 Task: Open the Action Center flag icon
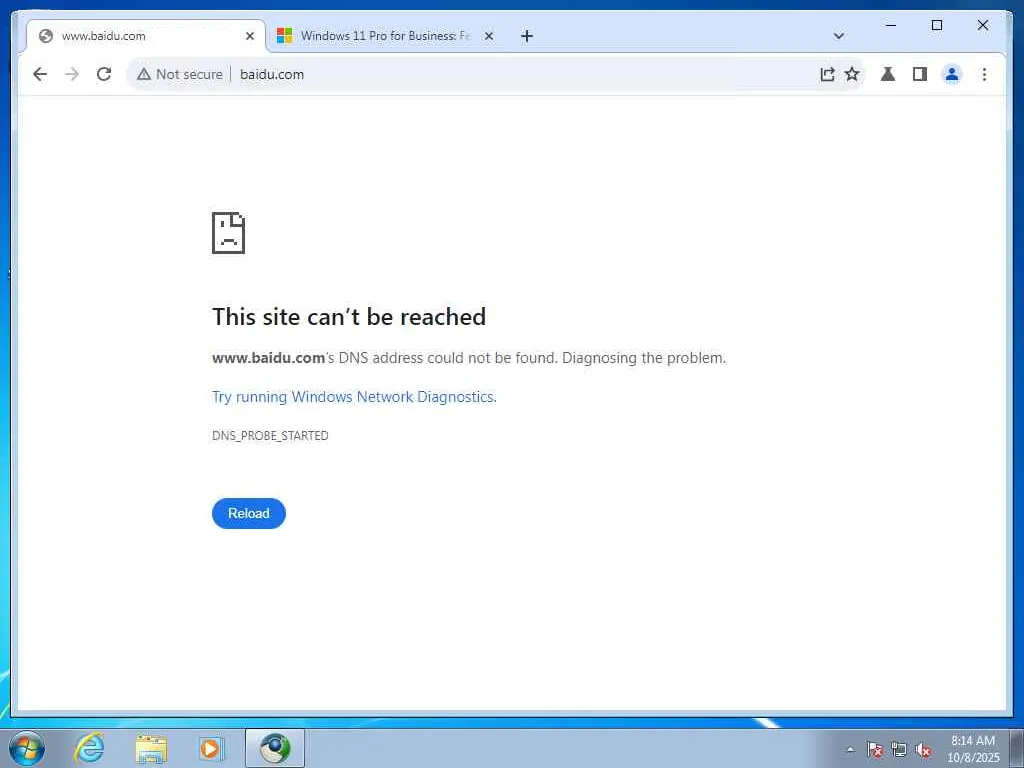[875, 750]
